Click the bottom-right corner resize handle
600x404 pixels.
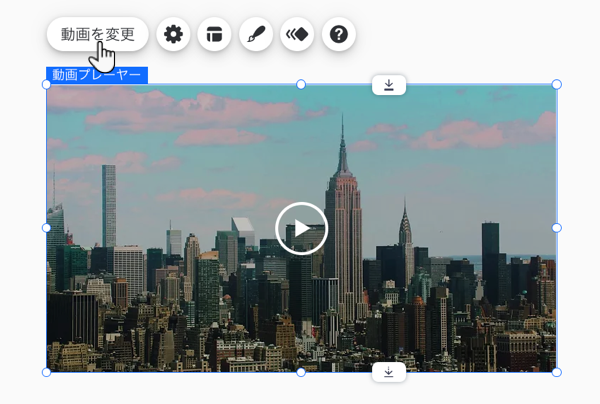(557, 372)
